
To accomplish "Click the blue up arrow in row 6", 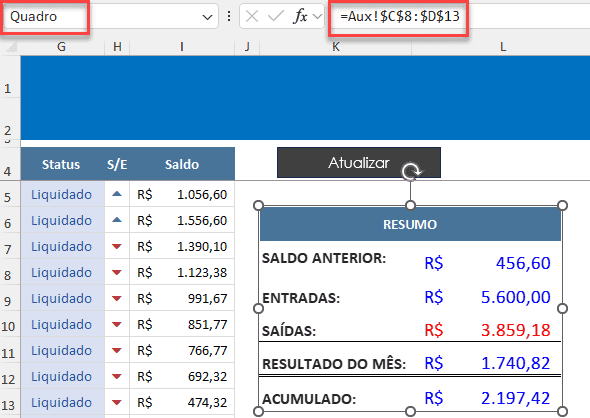I will (x=117, y=220).
